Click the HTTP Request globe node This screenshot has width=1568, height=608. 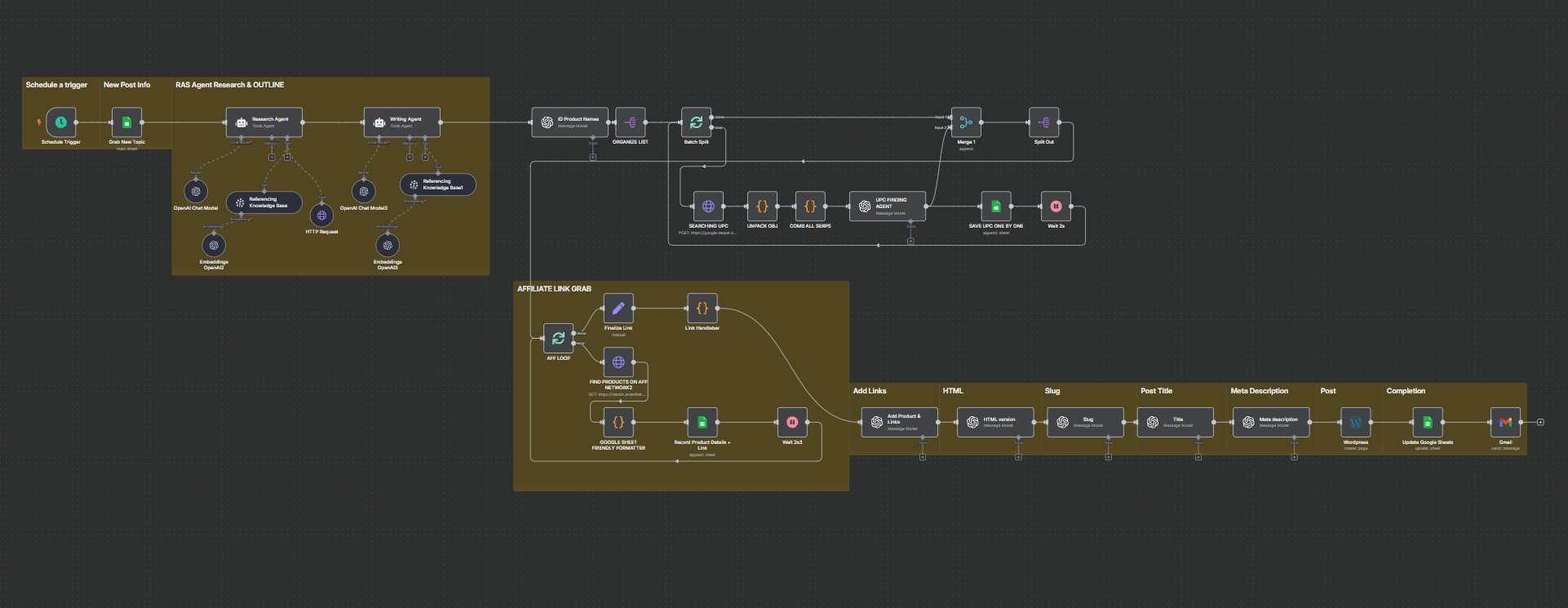(322, 215)
